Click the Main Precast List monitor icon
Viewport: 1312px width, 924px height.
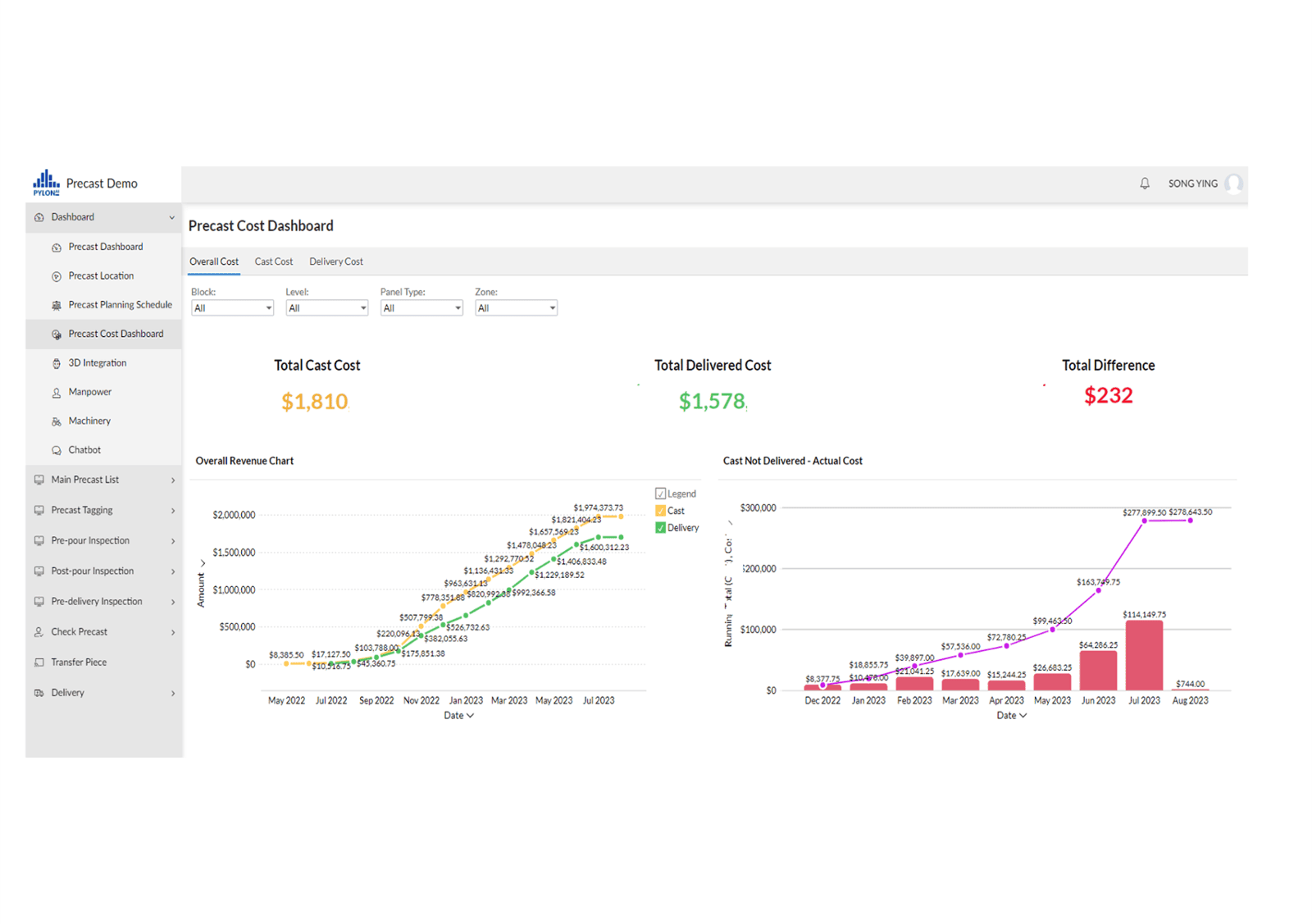coord(39,480)
